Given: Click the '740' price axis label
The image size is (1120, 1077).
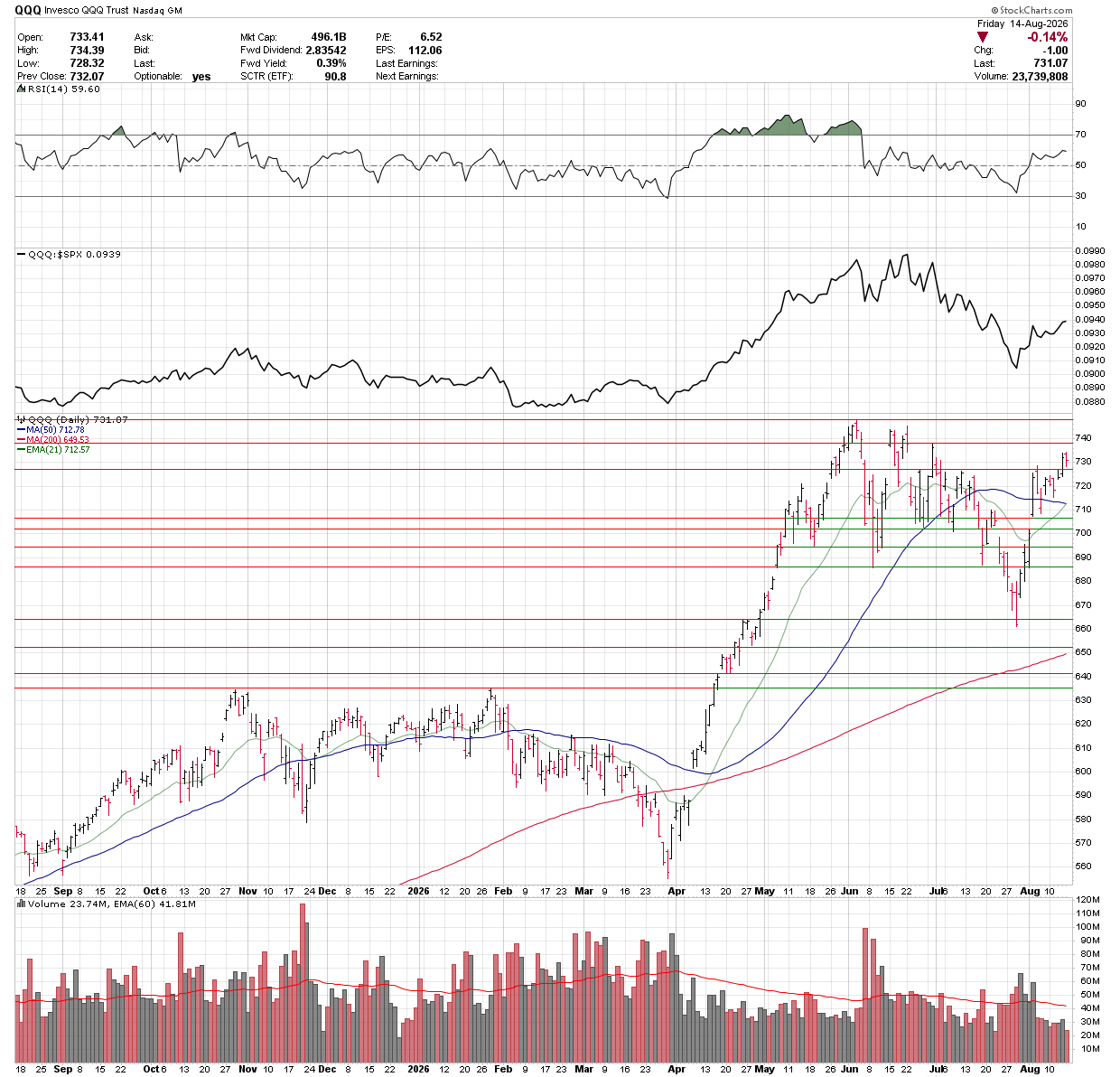Looking at the screenshot, I should point(1083,438).
